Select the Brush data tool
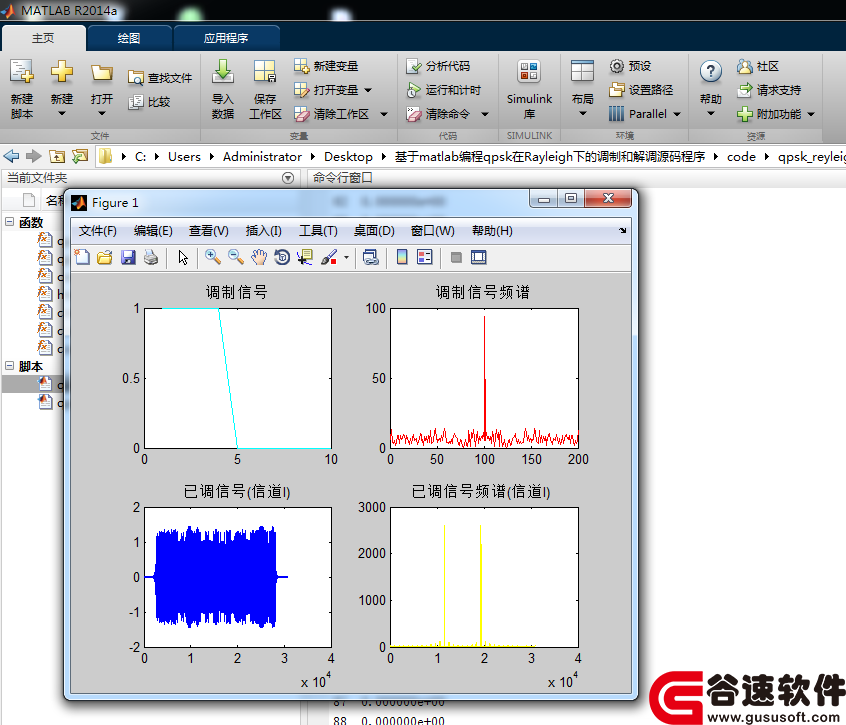Viewport: 846px width, 725px height. 329,257
